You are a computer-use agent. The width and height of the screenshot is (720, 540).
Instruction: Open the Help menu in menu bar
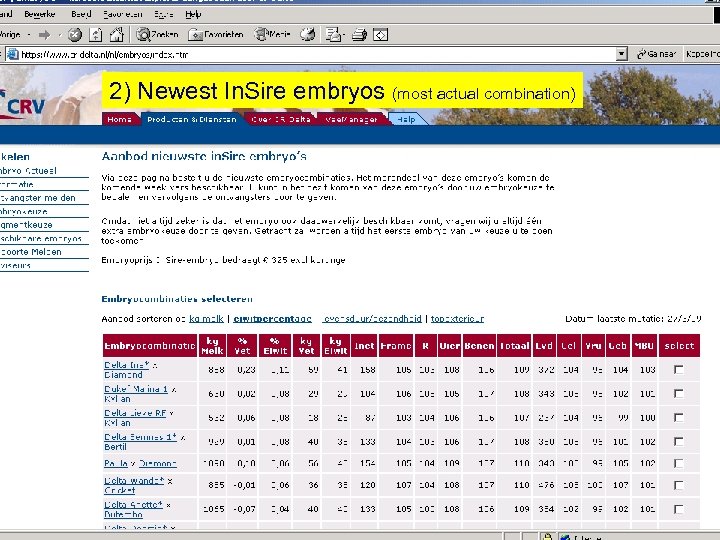click(x=193, y=14)
